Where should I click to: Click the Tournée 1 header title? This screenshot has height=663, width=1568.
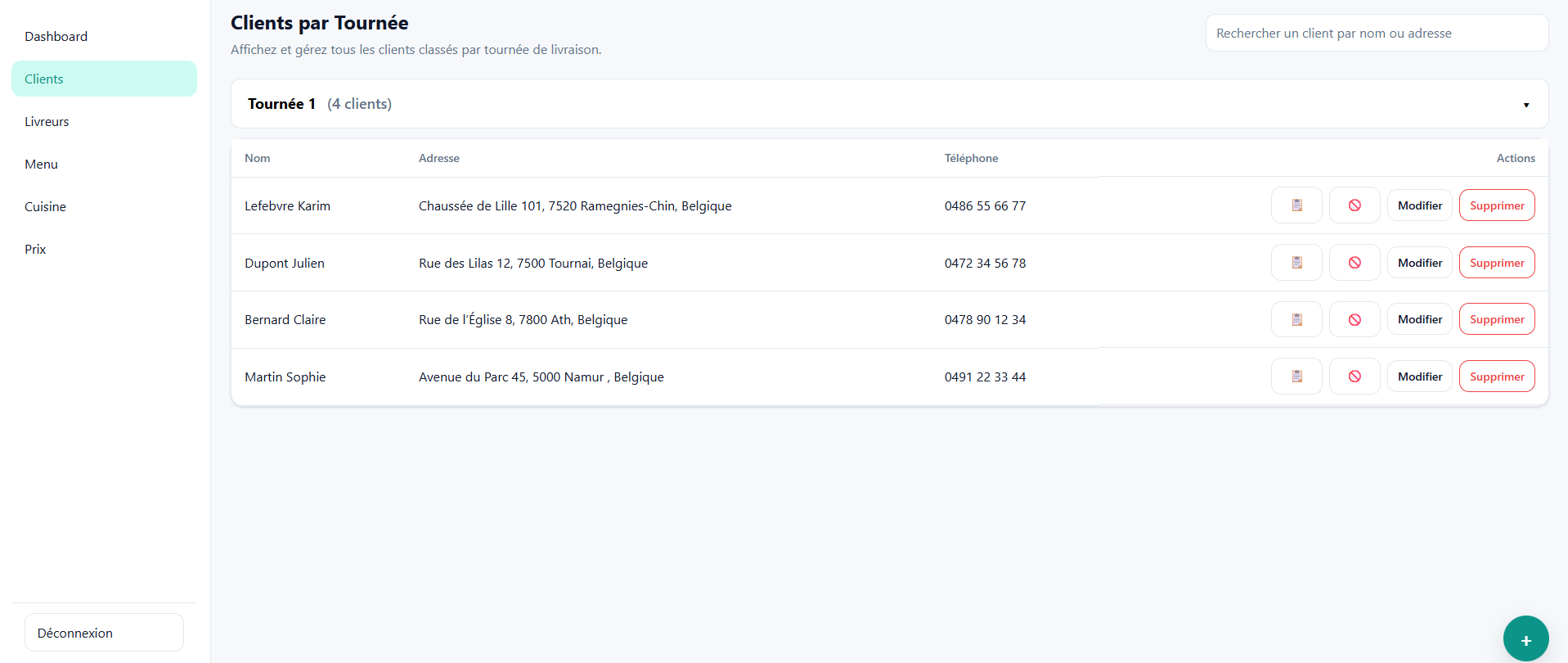click(x=281, y=104)
